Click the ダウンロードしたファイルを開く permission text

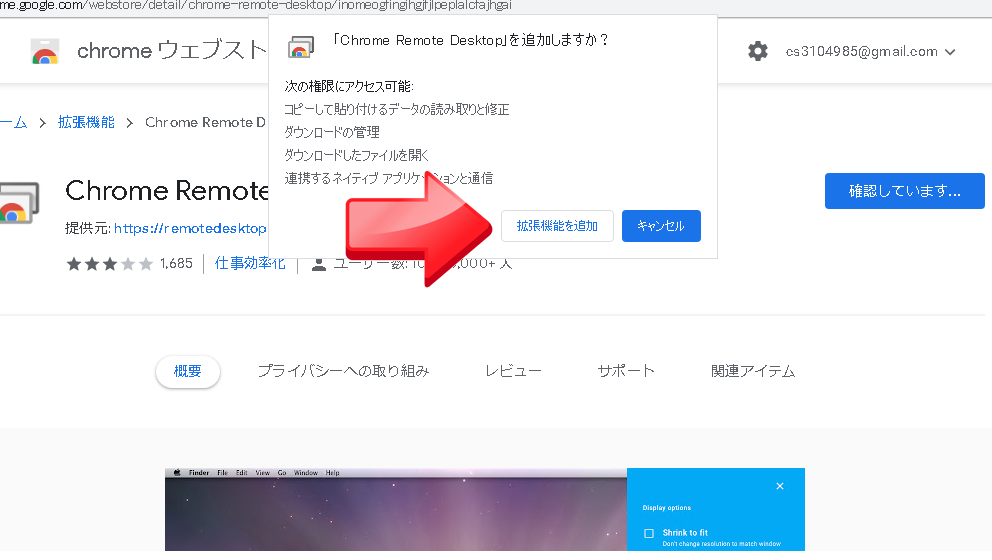click(x=357, y=155)
